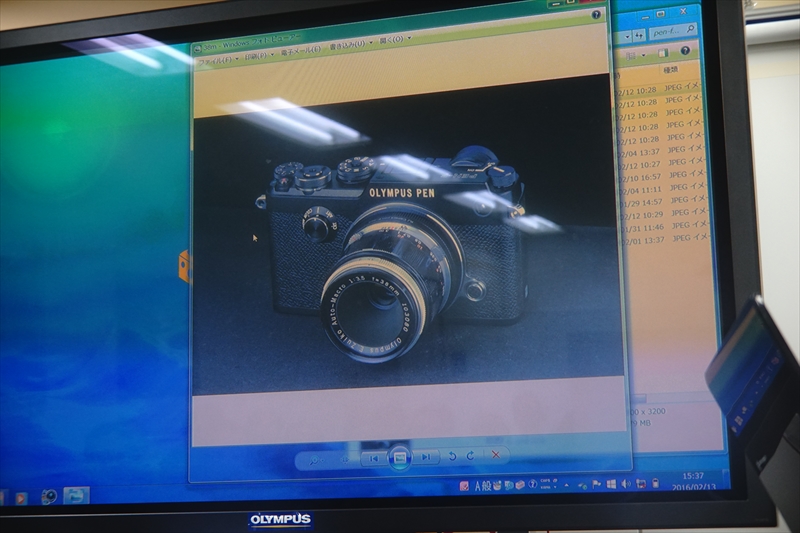Click the IME input mode 'A' indicator
The width and height of the screenshot is (800, 533).
point(478,486)
